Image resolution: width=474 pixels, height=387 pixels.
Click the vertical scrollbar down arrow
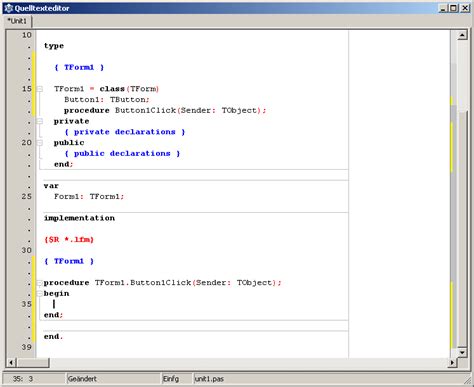click(x=462, y=352)
